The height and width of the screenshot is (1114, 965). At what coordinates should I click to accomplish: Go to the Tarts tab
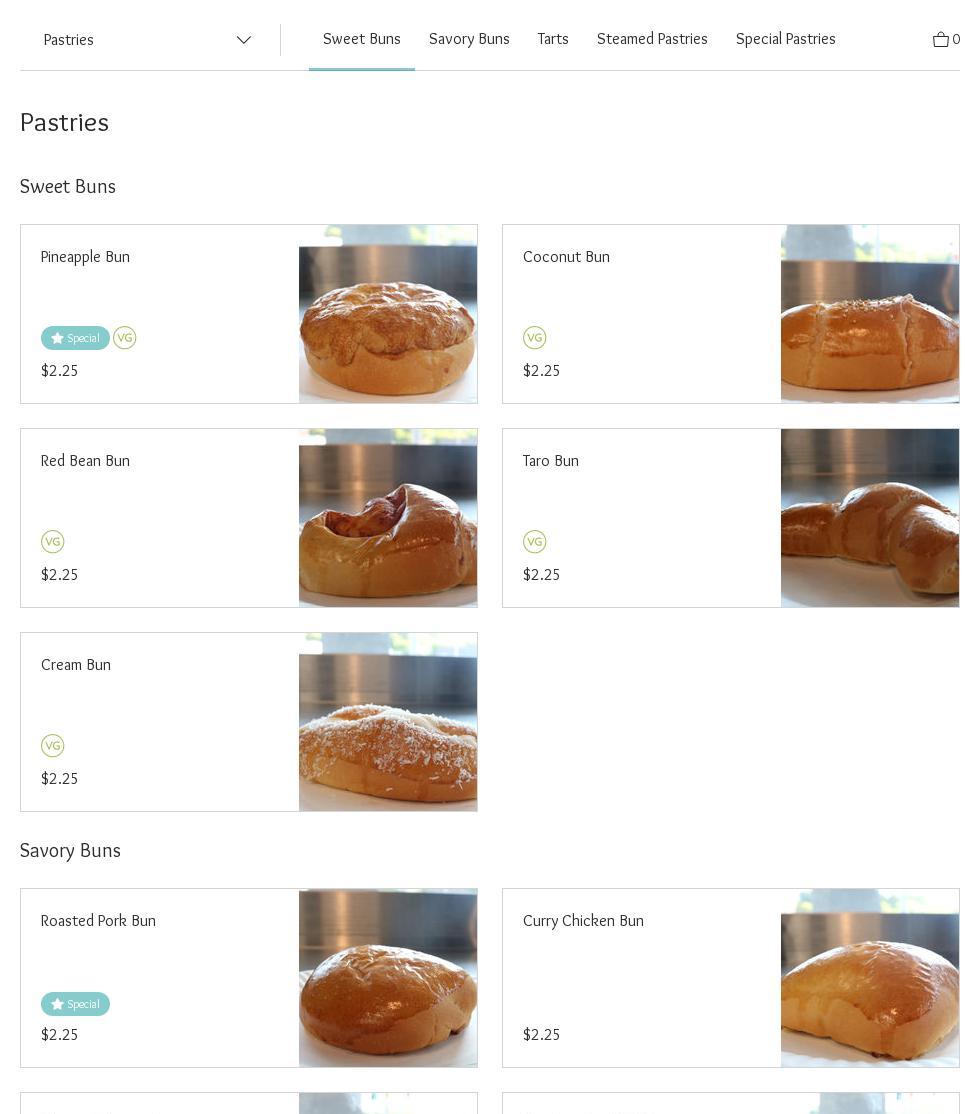(x=553, y=39)
